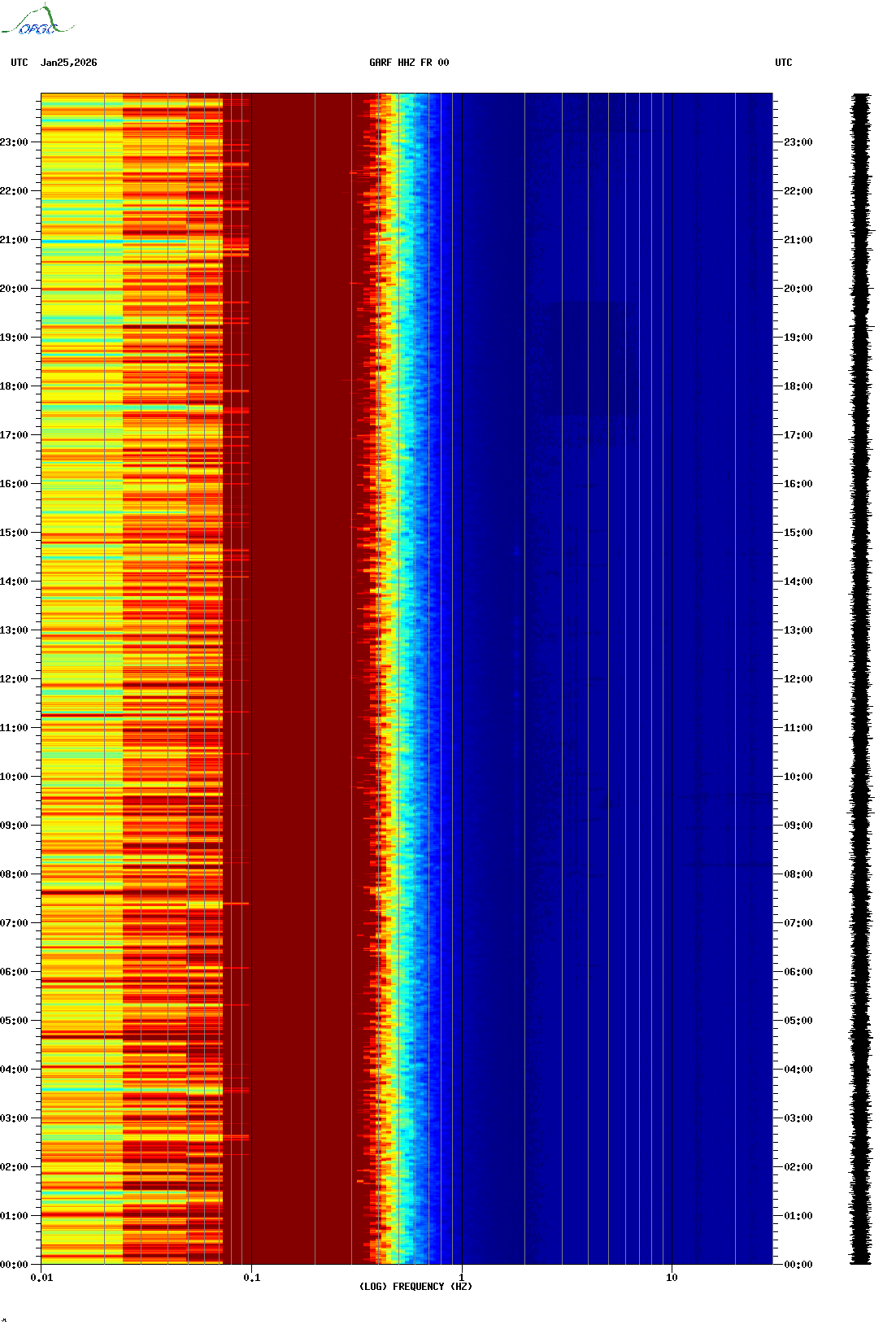Click the left 08:00 time label
896x1329 pixels.
tap(14, 874)
